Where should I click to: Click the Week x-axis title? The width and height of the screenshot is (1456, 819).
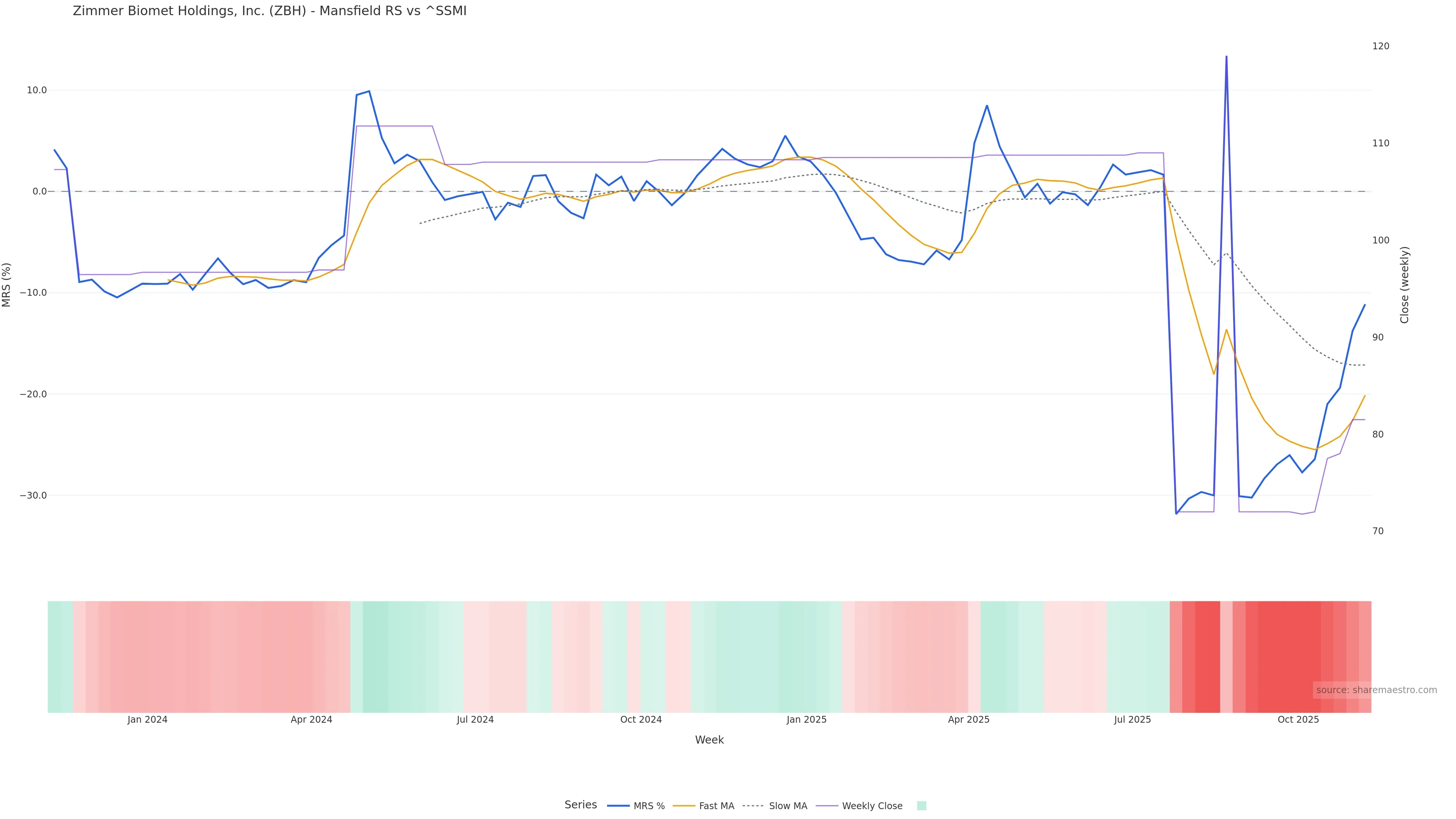coord(709,740)
